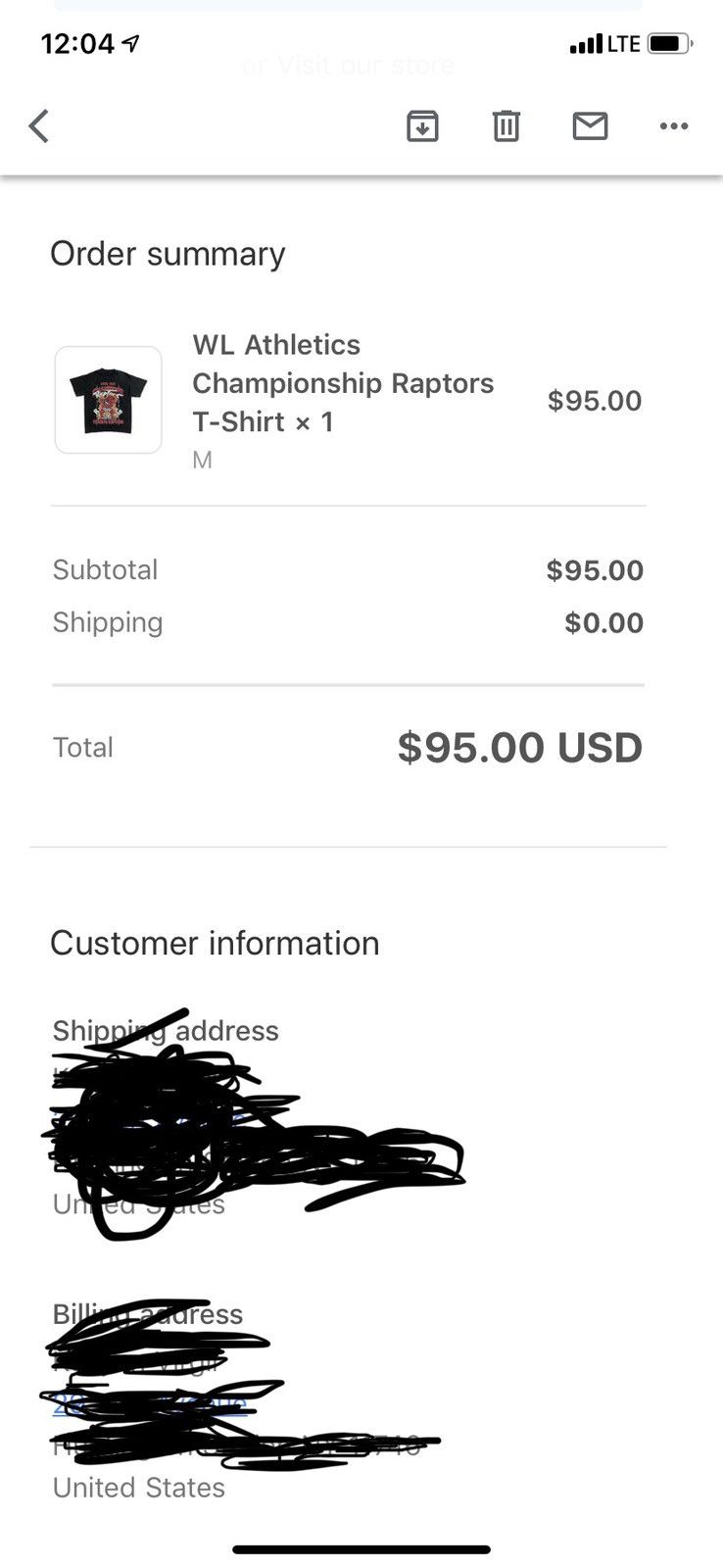Open the Raptors T-shirt product thumbnail
The image size is (723, 1568).
(x=108, y=400)
